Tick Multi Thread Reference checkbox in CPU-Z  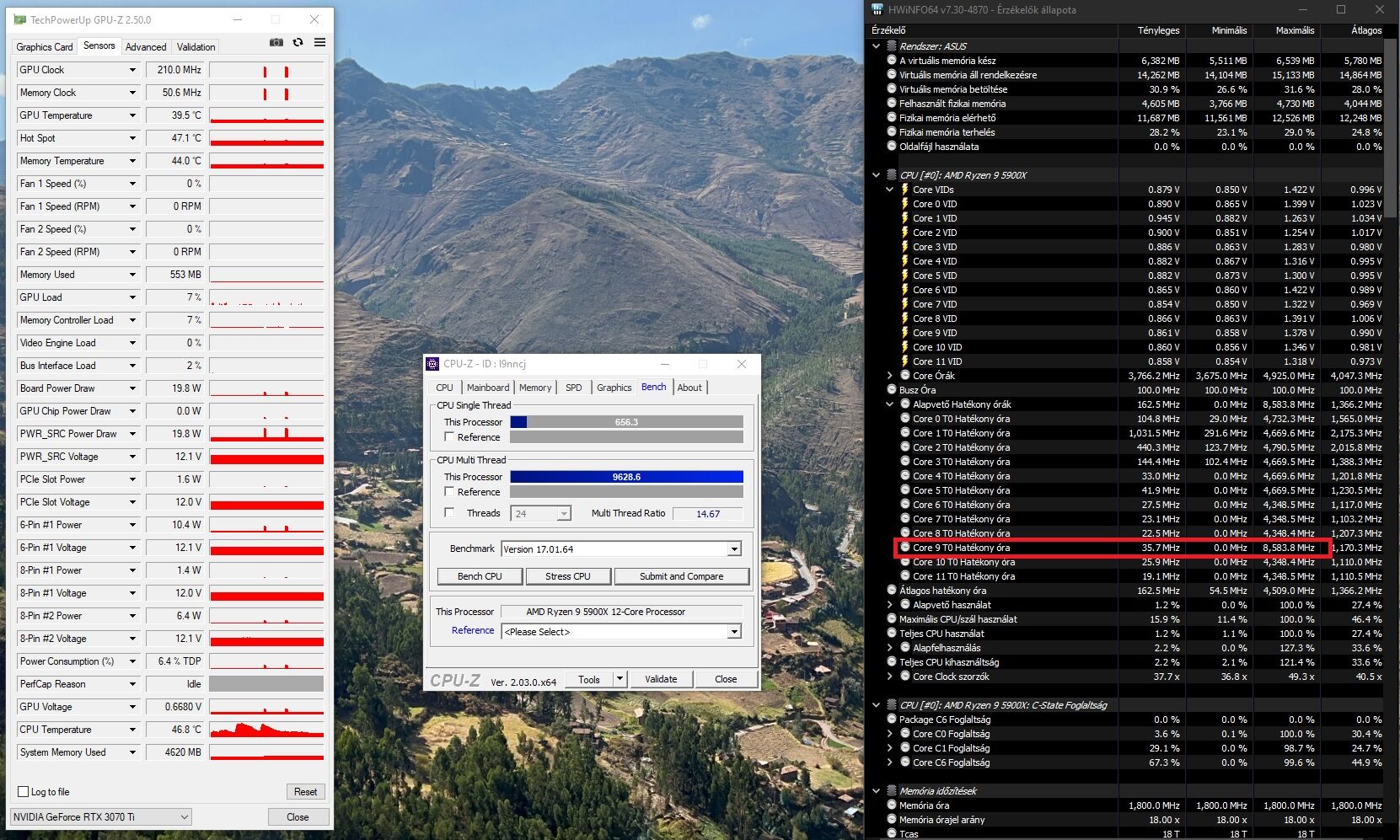[x=449, y=492]
